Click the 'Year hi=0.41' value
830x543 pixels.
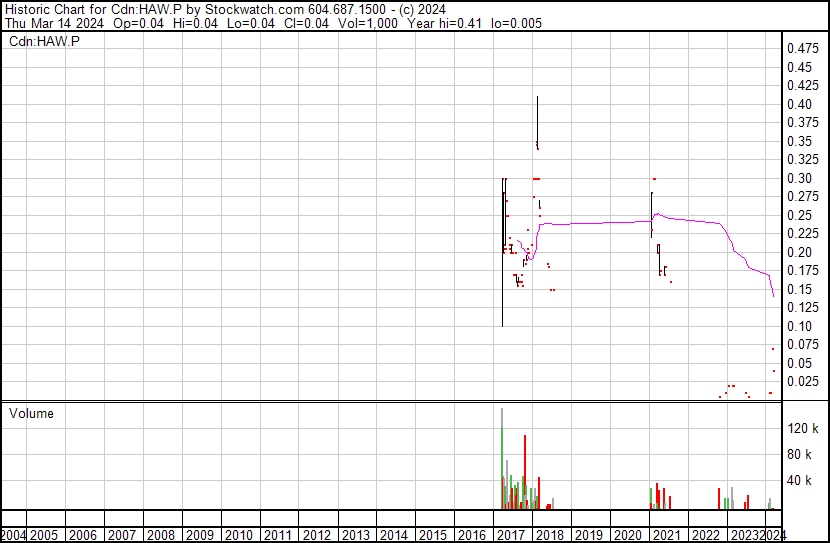pyautogui.click(x=445, y=23)
